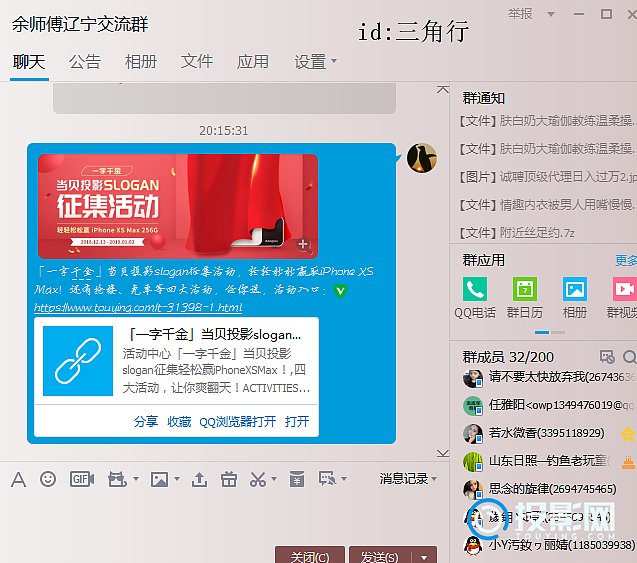Open notice 情趣内衣被男人用嘴慢慢
The height and width of the screenshot is (563, 637).
(x=546, y=205)
